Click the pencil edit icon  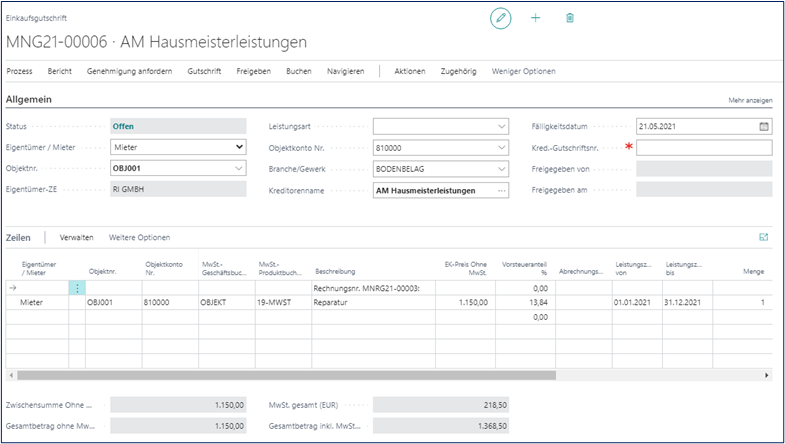pos(500,18)
